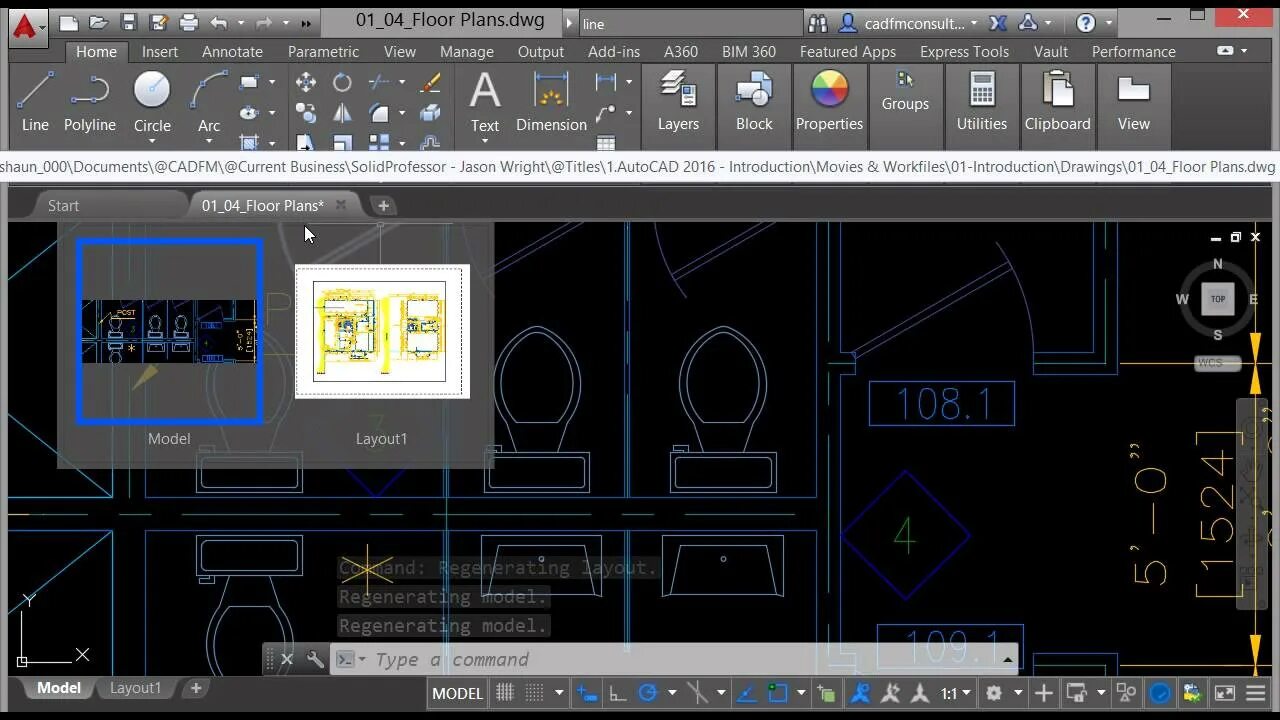
Task: Expand the Text tool dropdown arrow
Action: [x=485, y=142]
